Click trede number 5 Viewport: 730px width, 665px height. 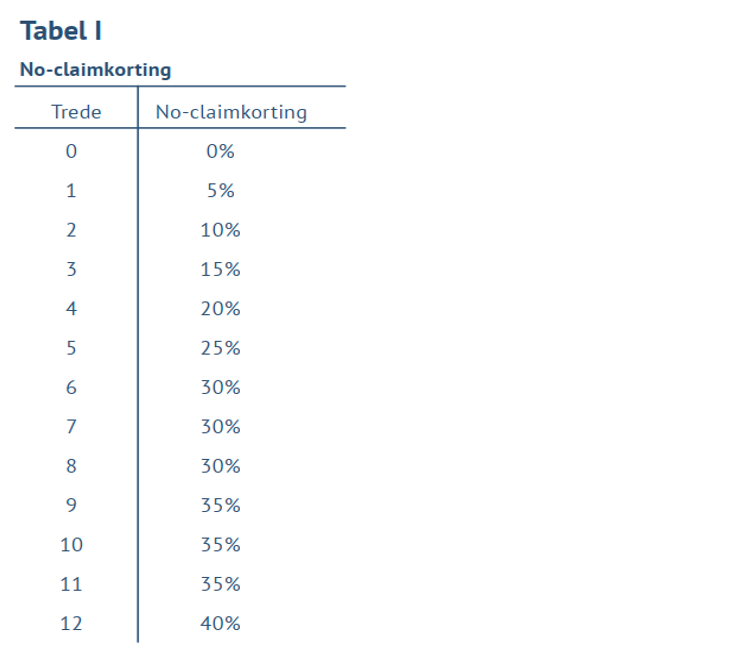coord(71,348)
